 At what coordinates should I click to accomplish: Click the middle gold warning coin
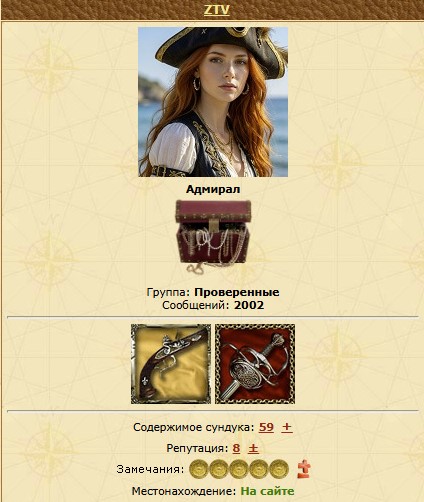pos(239,469)
